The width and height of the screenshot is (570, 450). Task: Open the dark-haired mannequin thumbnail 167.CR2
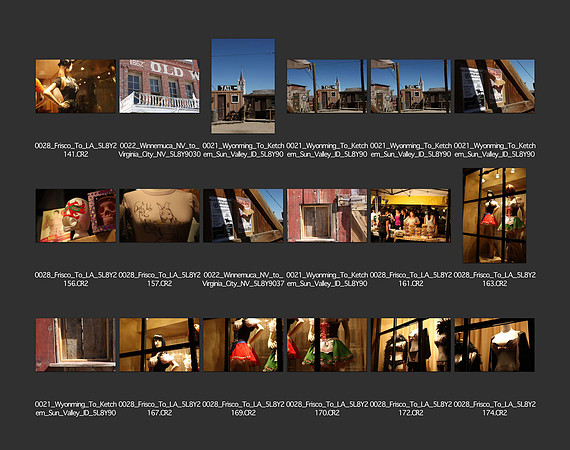159,345
